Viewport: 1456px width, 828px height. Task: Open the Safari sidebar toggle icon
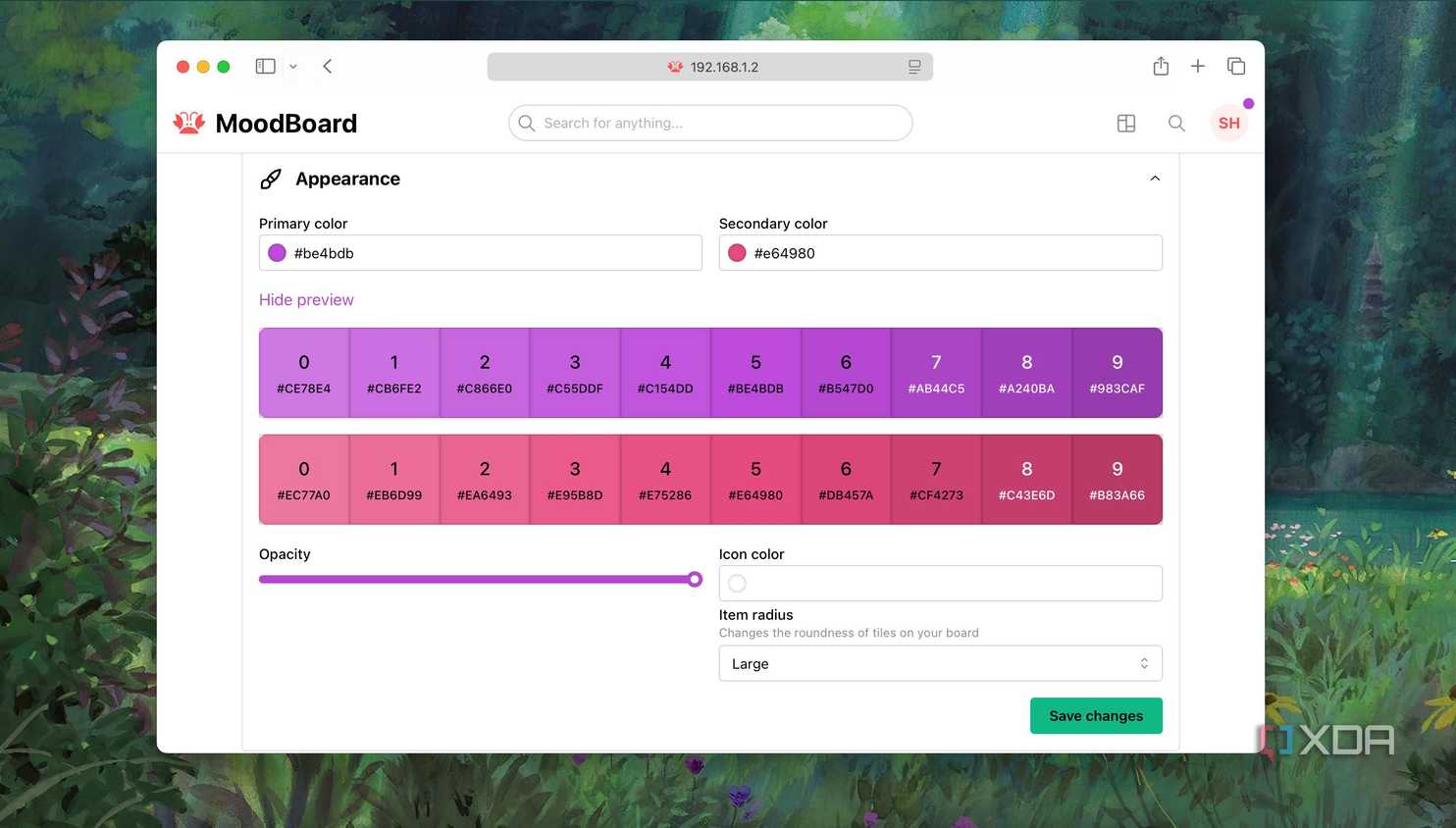point(265,67)
